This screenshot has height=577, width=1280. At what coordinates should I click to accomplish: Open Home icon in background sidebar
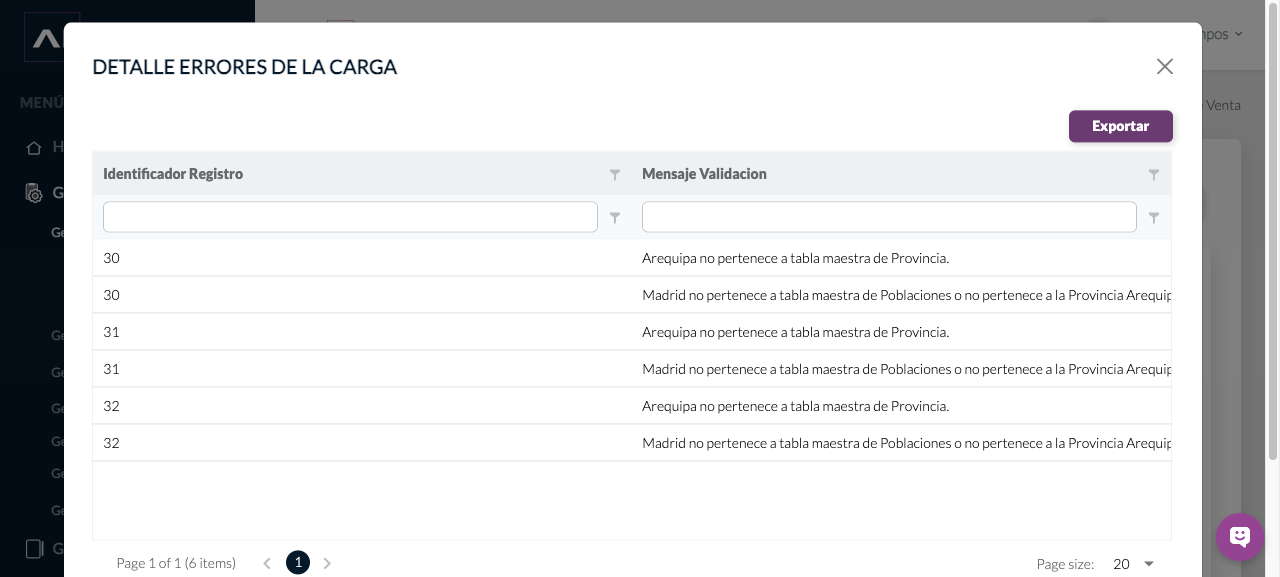(34, 147)
